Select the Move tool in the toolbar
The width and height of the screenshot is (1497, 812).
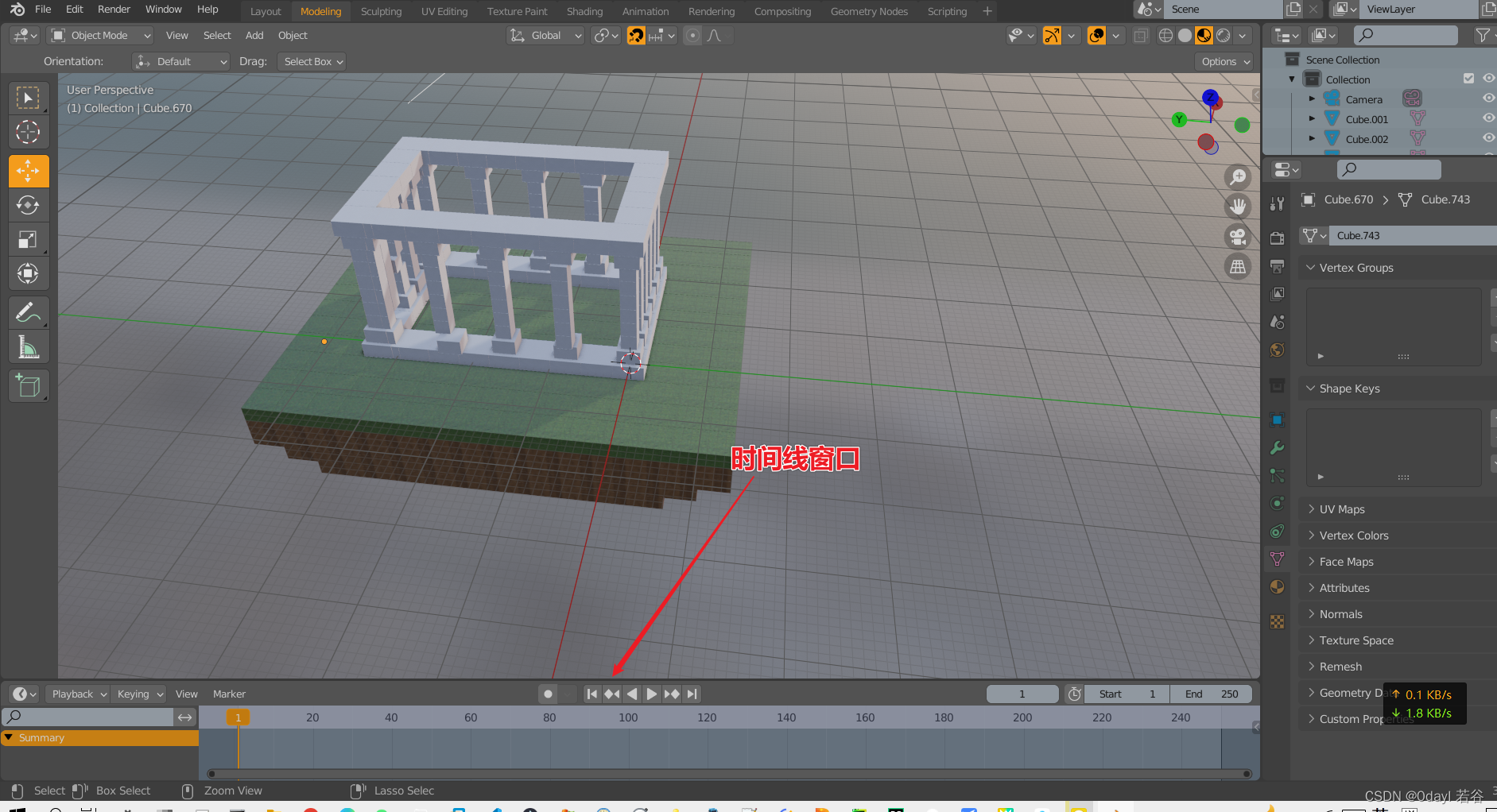[29, 170]
